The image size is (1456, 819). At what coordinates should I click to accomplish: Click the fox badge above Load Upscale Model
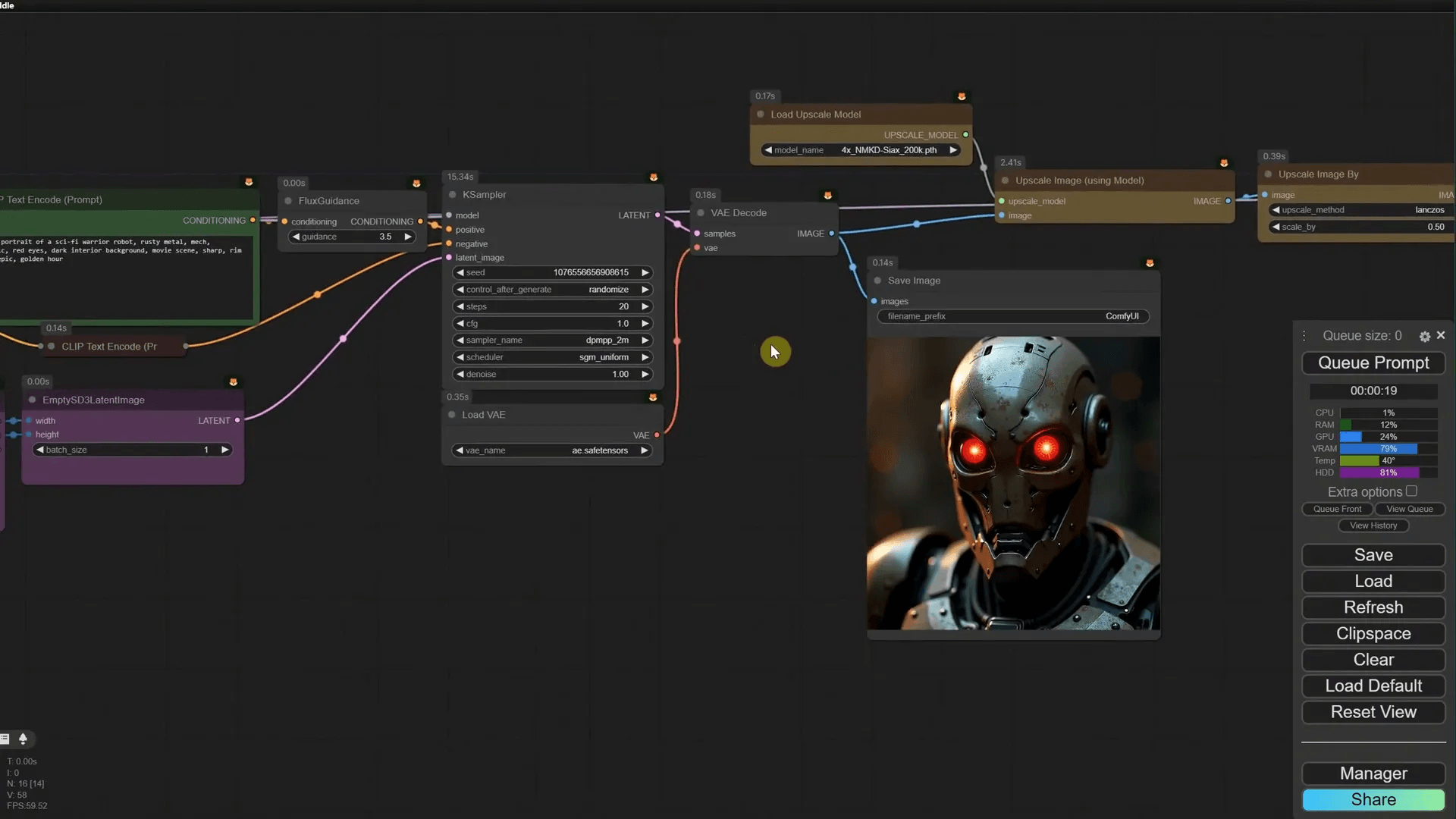tap(962, 96)
